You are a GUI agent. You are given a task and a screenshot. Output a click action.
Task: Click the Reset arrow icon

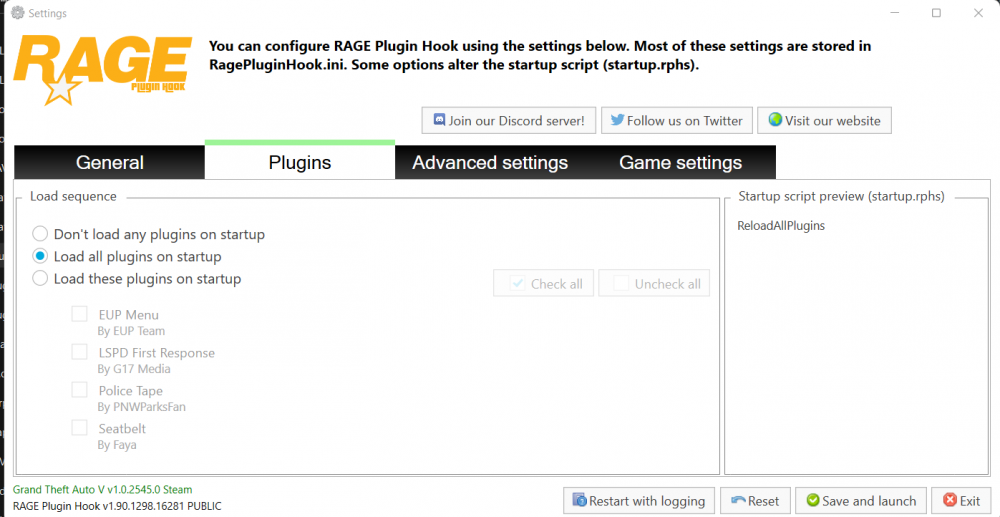click(738, 501)
